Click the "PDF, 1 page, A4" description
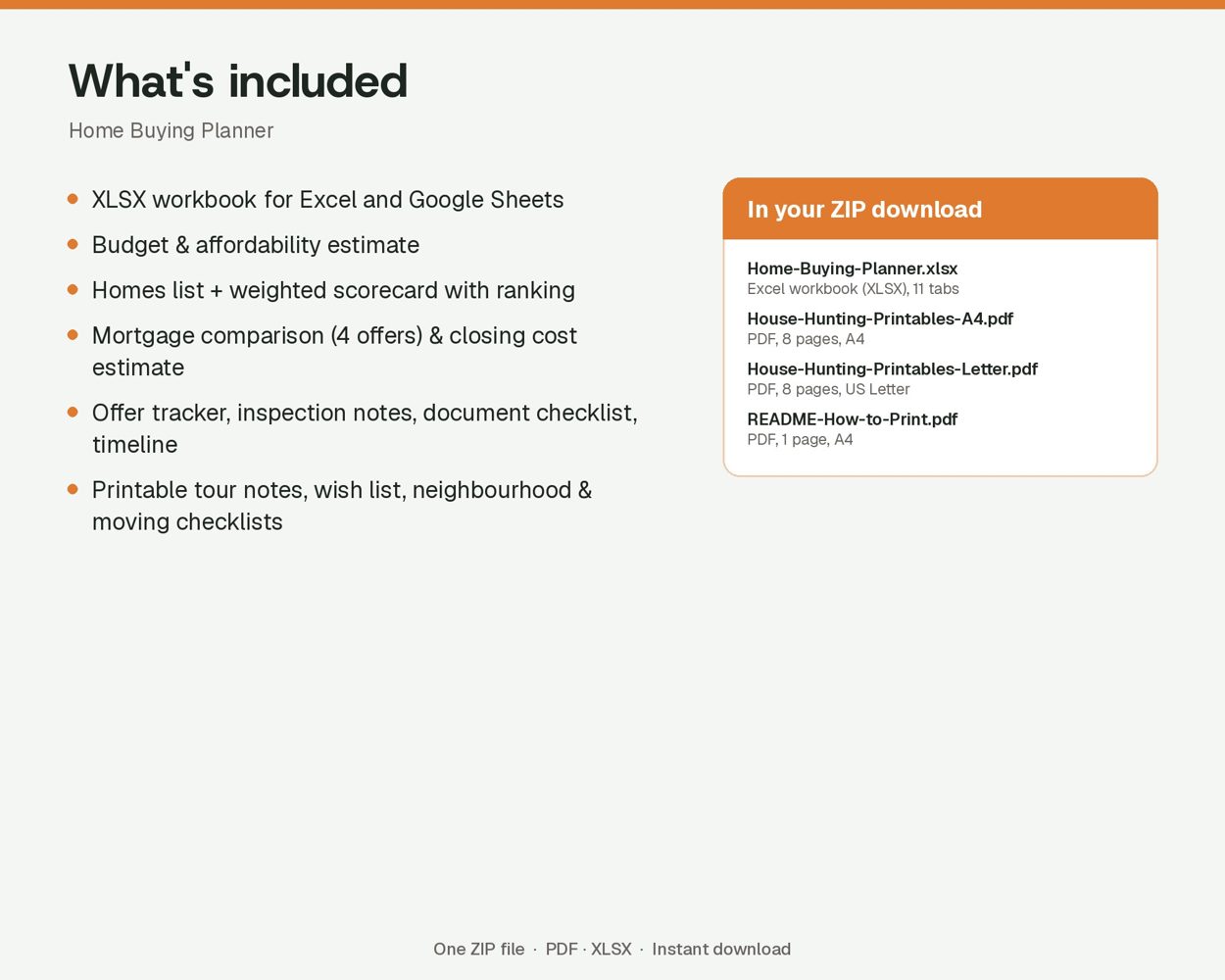 [800, 439]
